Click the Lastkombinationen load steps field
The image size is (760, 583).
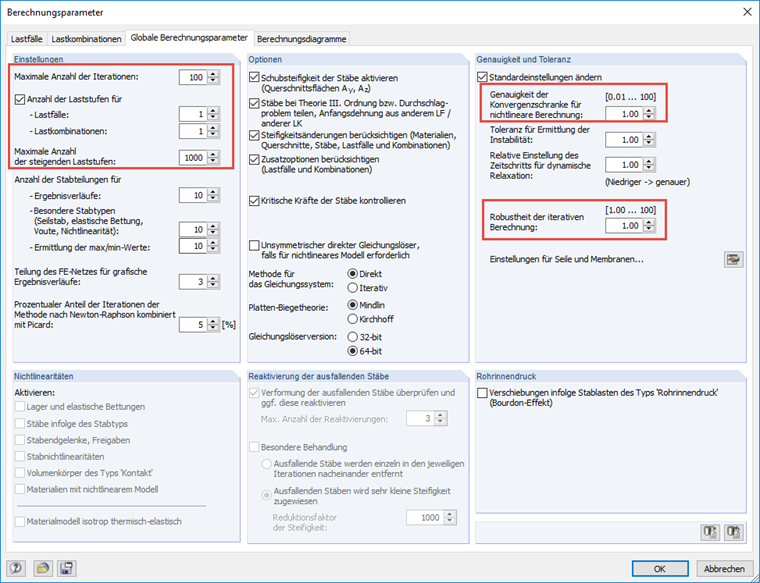(193, 131)
